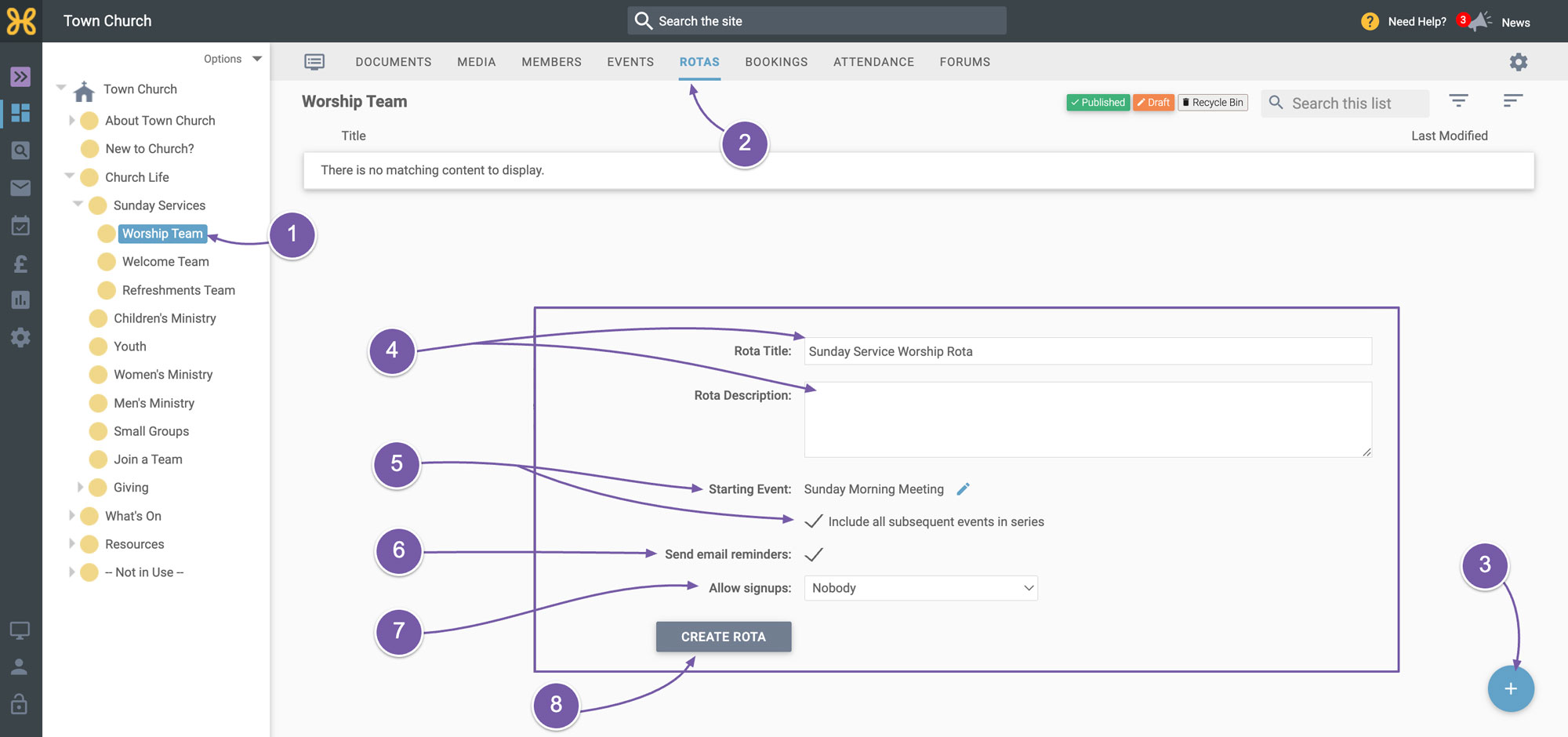Uncheck Send email reminders
The height and width of the screenshot is (737, 1568).
point(814,555)
